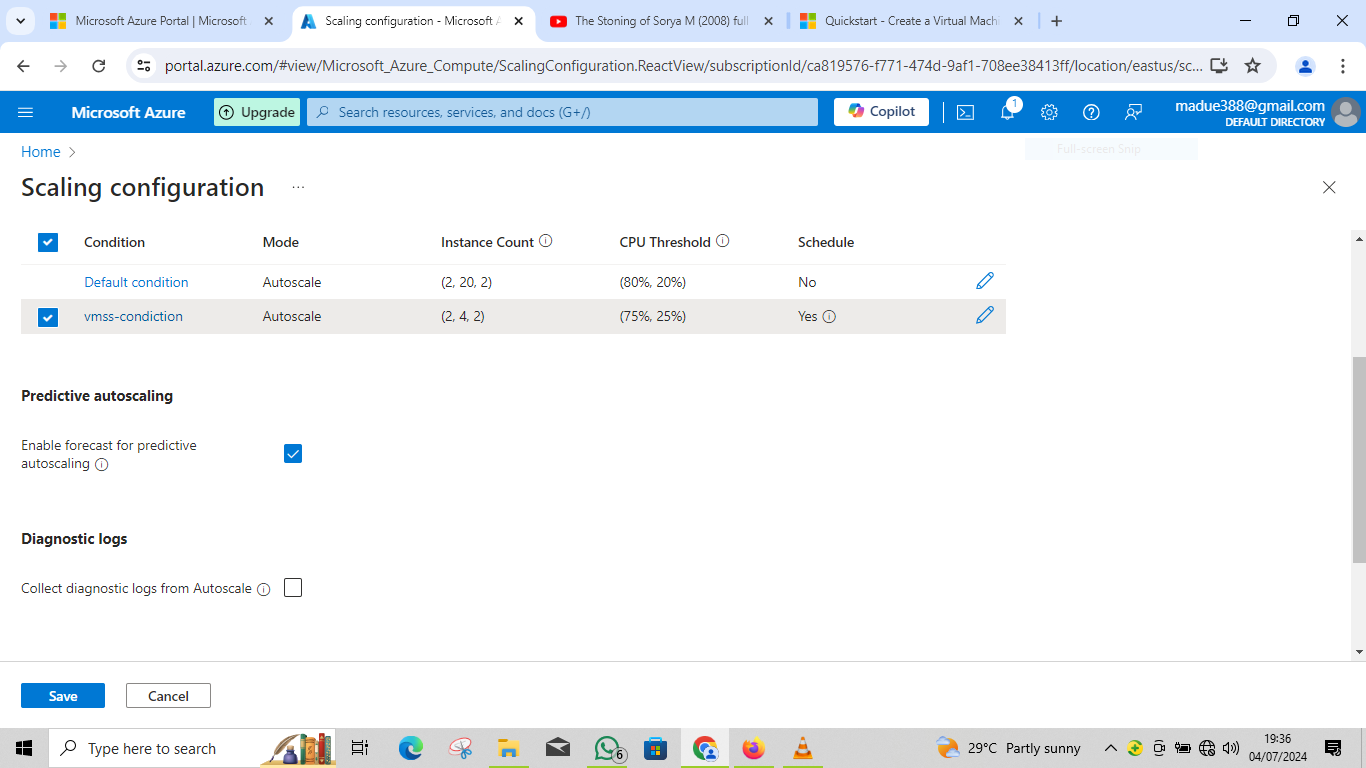1366x768 pixels.
Task: Open Firefox from the taskbar
Action: click(x=753, y=748)
